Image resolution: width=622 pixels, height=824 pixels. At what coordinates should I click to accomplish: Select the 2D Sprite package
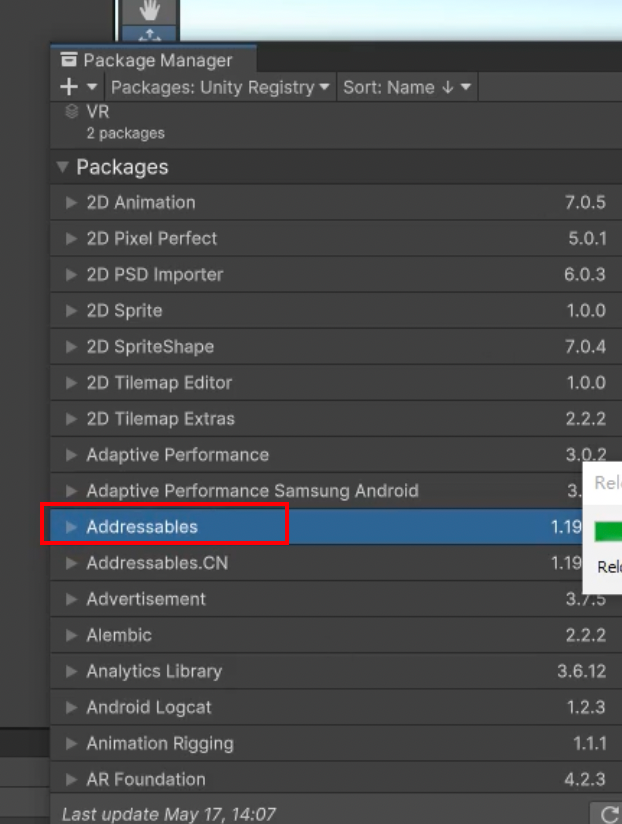coord(336,311)
